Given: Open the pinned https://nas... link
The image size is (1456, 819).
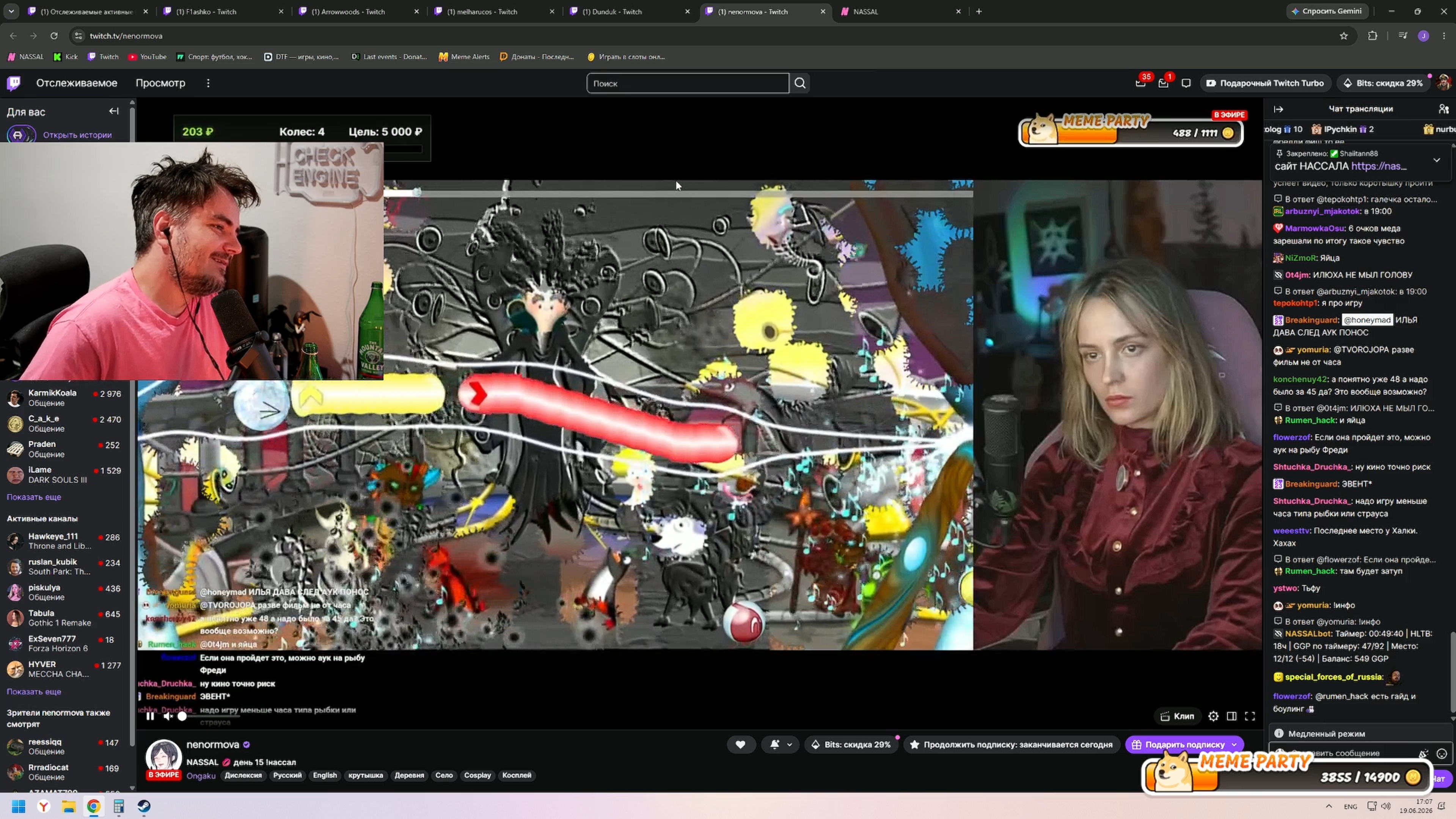Looking at the screenshot, I should [x=1379, y=166].
